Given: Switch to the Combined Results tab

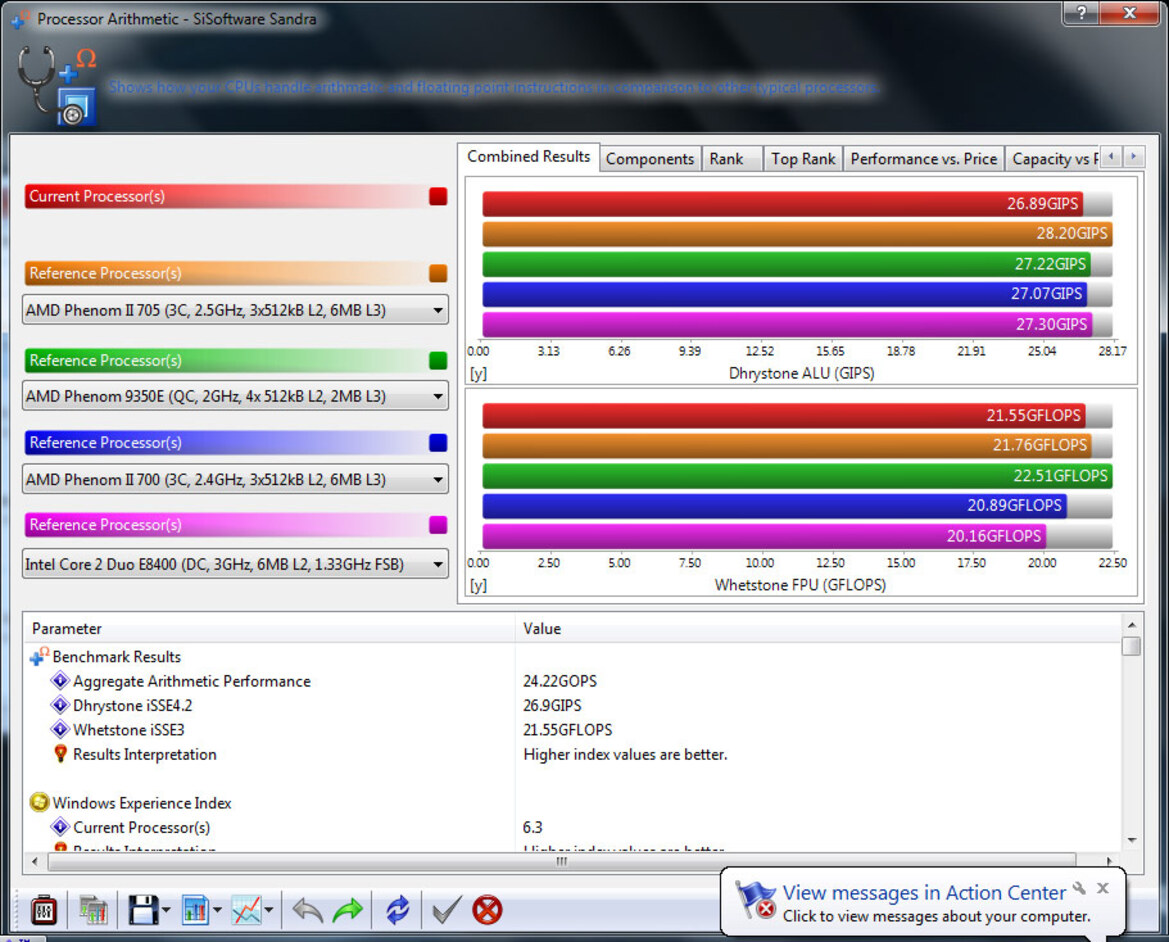Looking at the screenshot, I should click(529, 157).
